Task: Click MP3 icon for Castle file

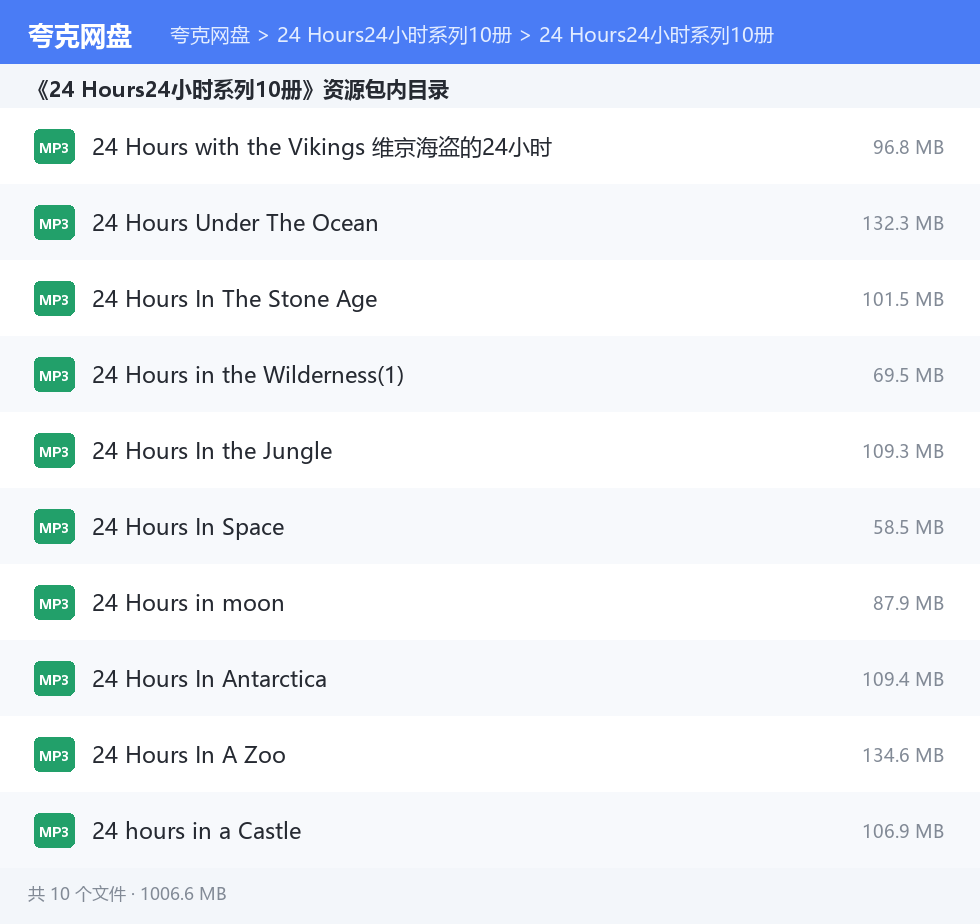Action: (54, 831)
